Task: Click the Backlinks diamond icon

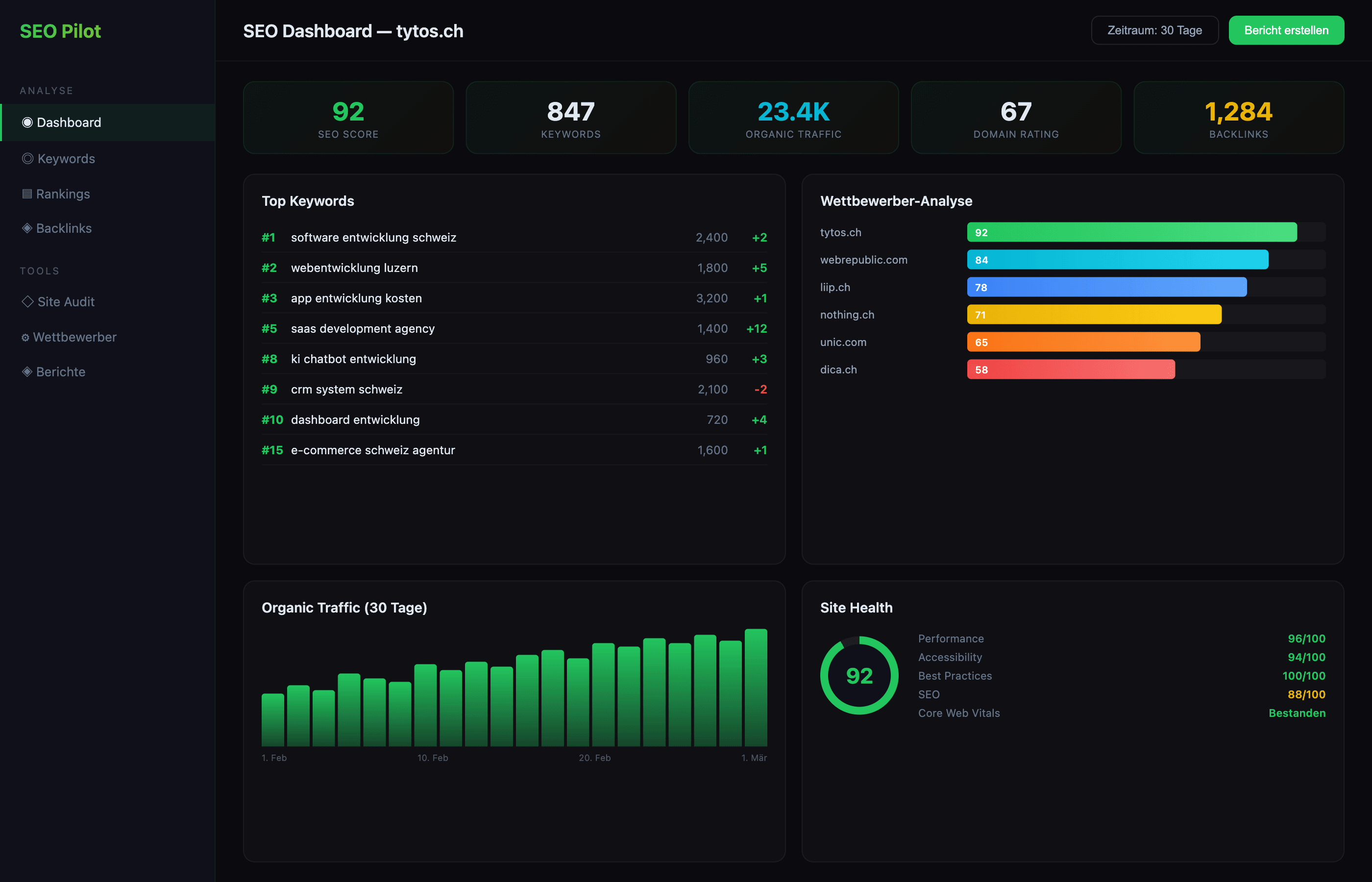Action: pyautogui.click(x=26, y=228)
